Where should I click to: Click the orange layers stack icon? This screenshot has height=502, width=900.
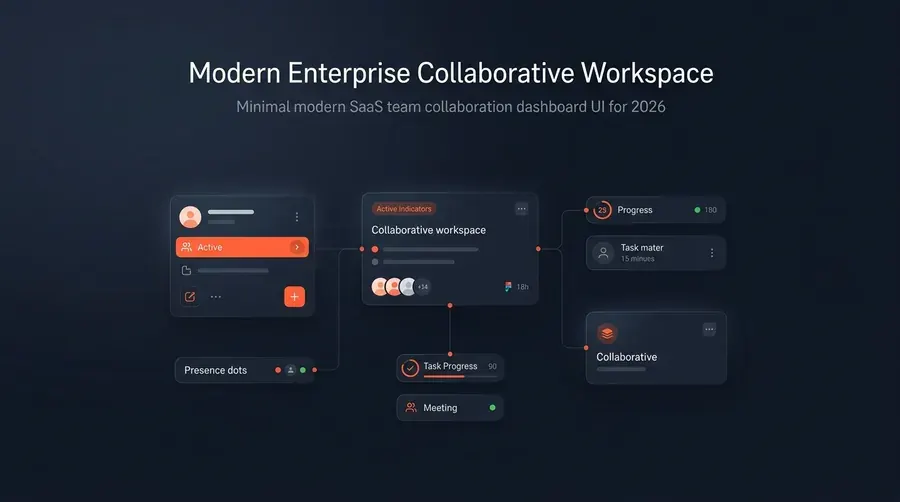click(607, 333)
